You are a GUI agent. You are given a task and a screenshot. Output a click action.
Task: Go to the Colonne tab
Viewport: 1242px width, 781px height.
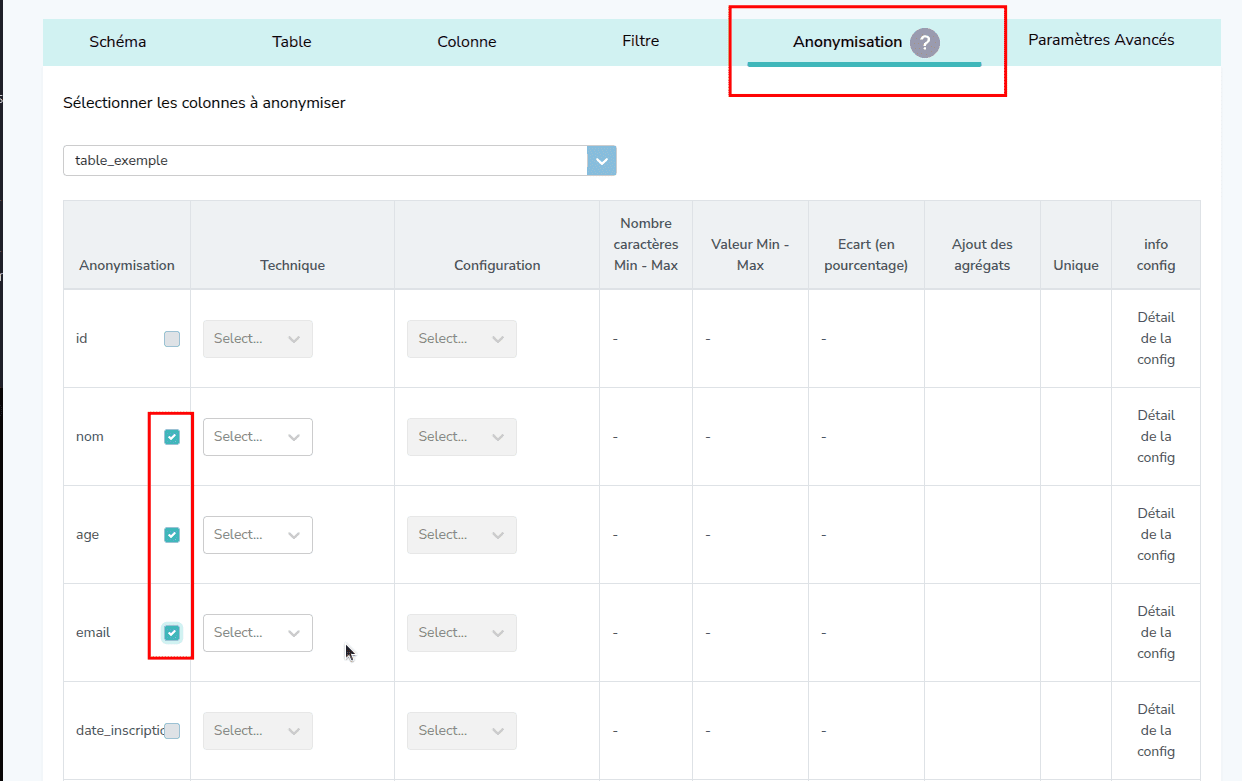pyautogui.click(x=466, y=42)
